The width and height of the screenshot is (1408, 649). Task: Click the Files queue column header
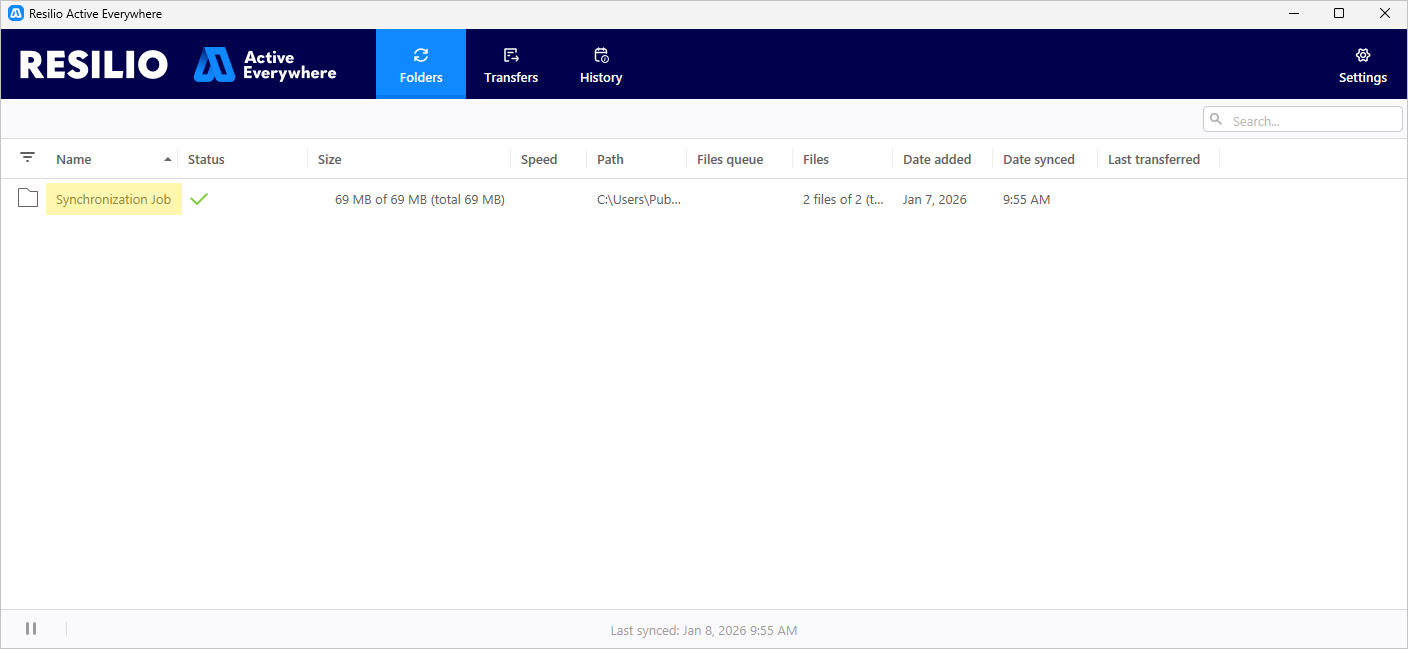point(730,160)
